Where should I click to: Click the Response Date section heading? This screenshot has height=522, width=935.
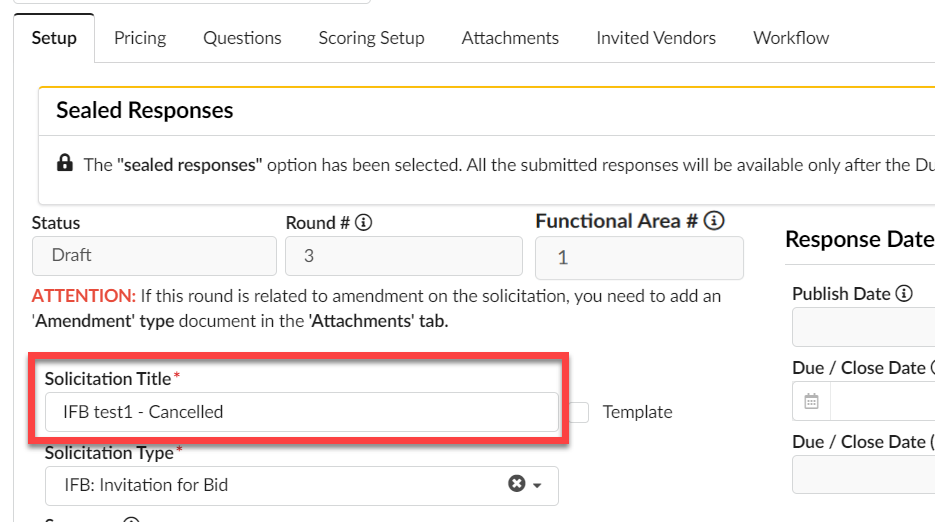[860, 239]
